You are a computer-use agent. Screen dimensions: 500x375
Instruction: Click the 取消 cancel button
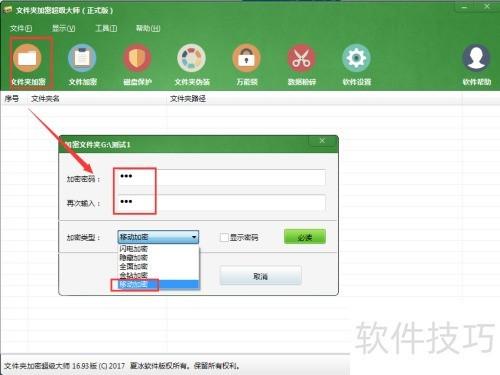click(x=261, y=276)
